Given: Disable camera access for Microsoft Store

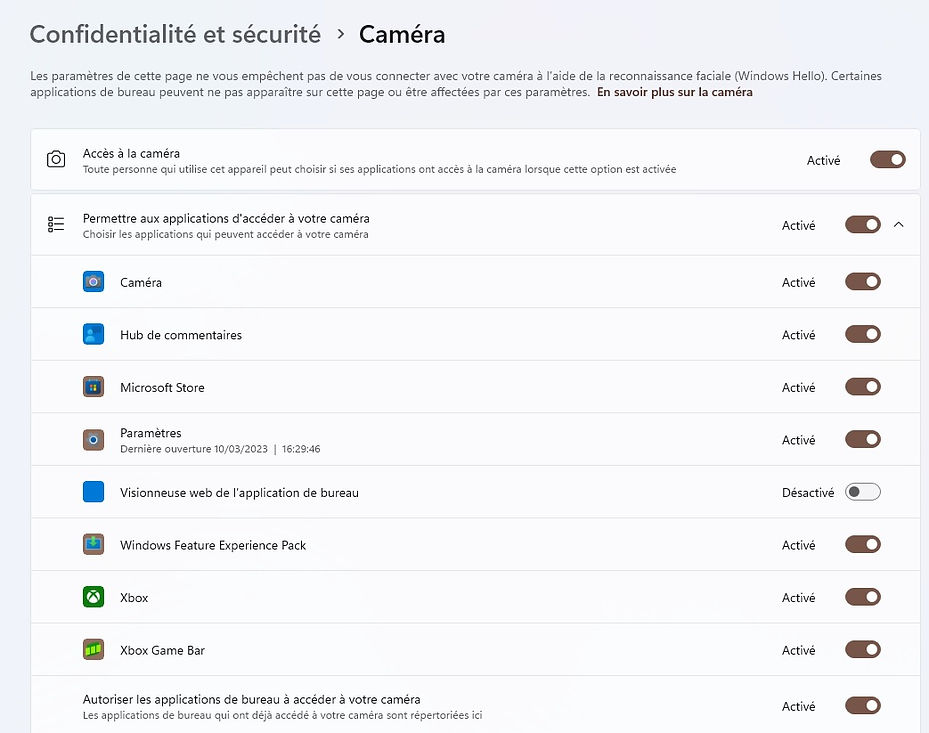Looking at the screenshot, I should click(x=862, y=387).
